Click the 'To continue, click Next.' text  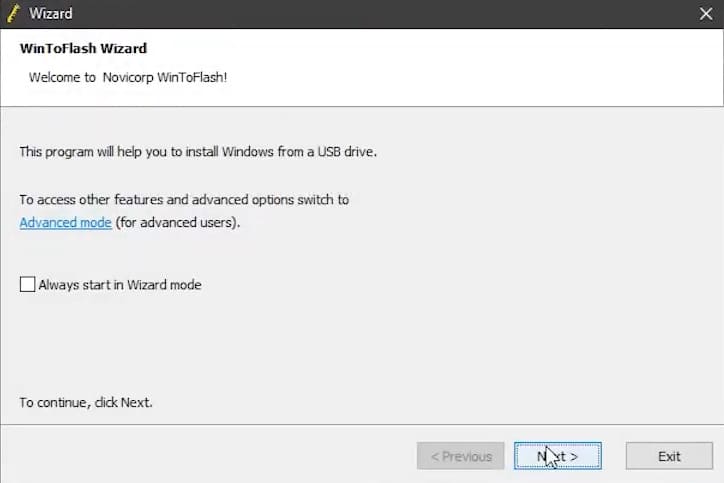pos(86,403)
